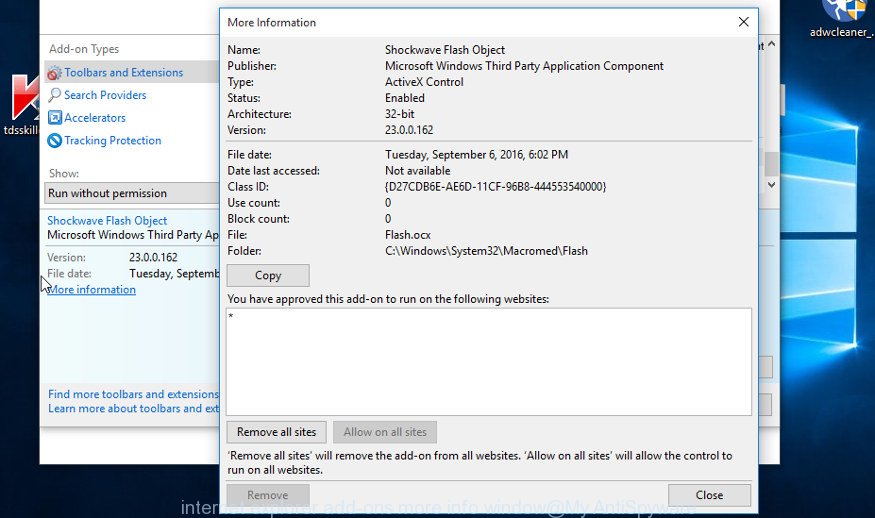Viewport: 875px width, 518px height.
Task: Close the More Information dialog with X
Action: [743, 22]
